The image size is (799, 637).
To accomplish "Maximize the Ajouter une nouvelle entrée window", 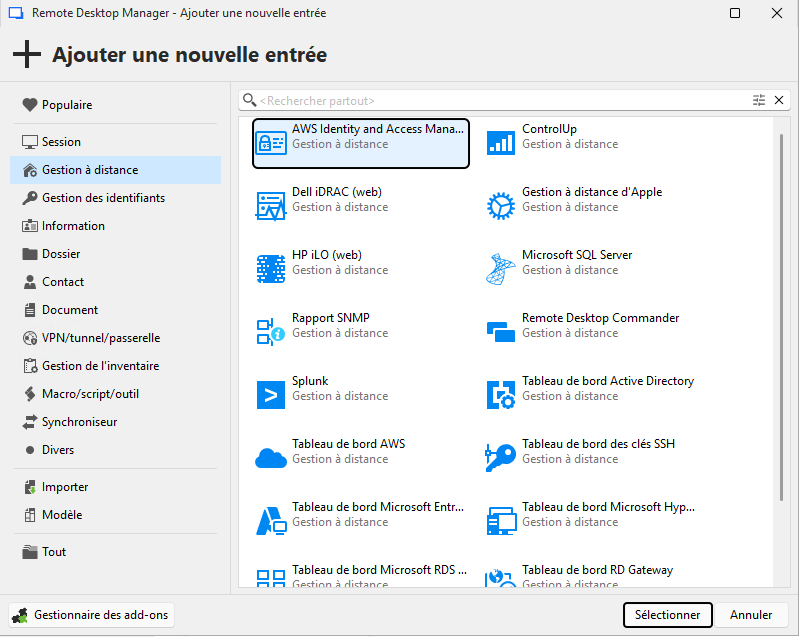I will click(x=735, y=13).
